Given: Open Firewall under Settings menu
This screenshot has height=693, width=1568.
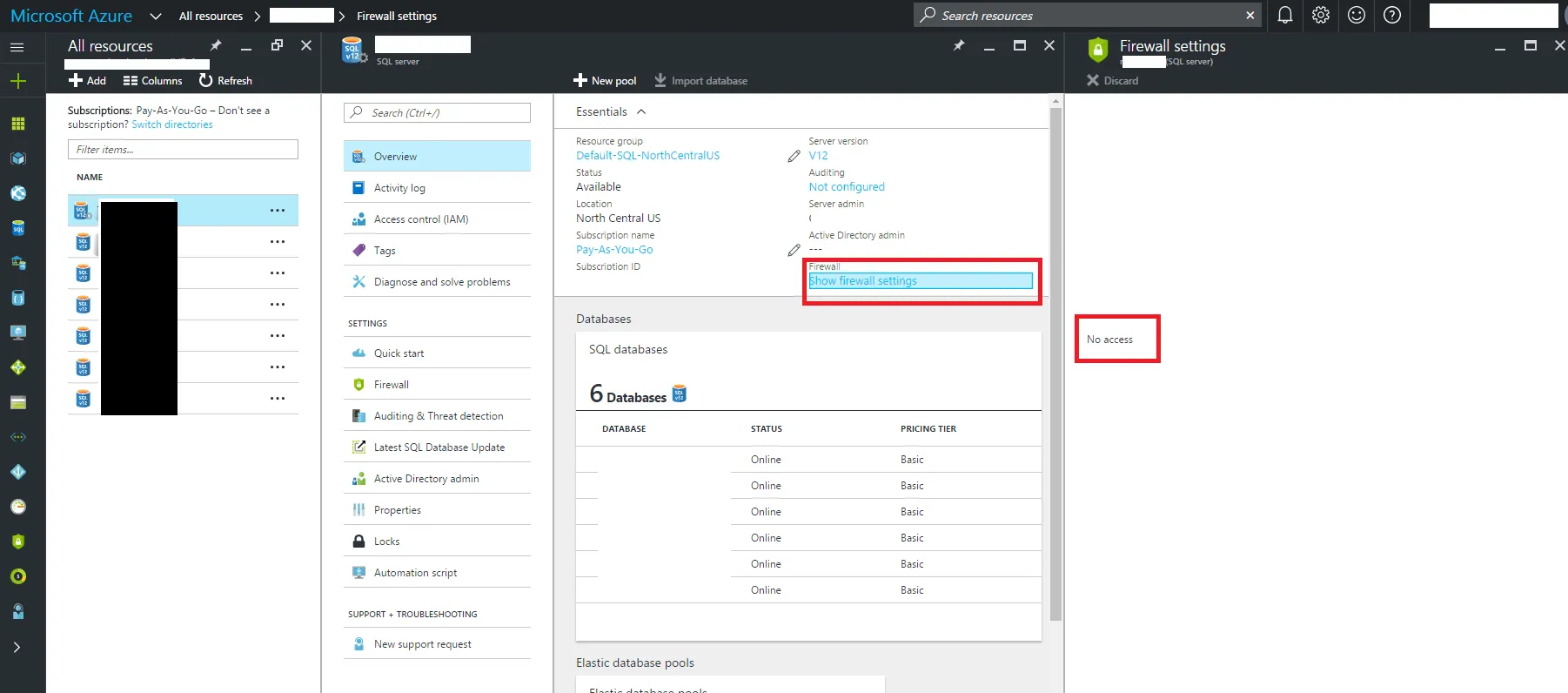Looking at the screenshot, I should [x=437, y=384].
